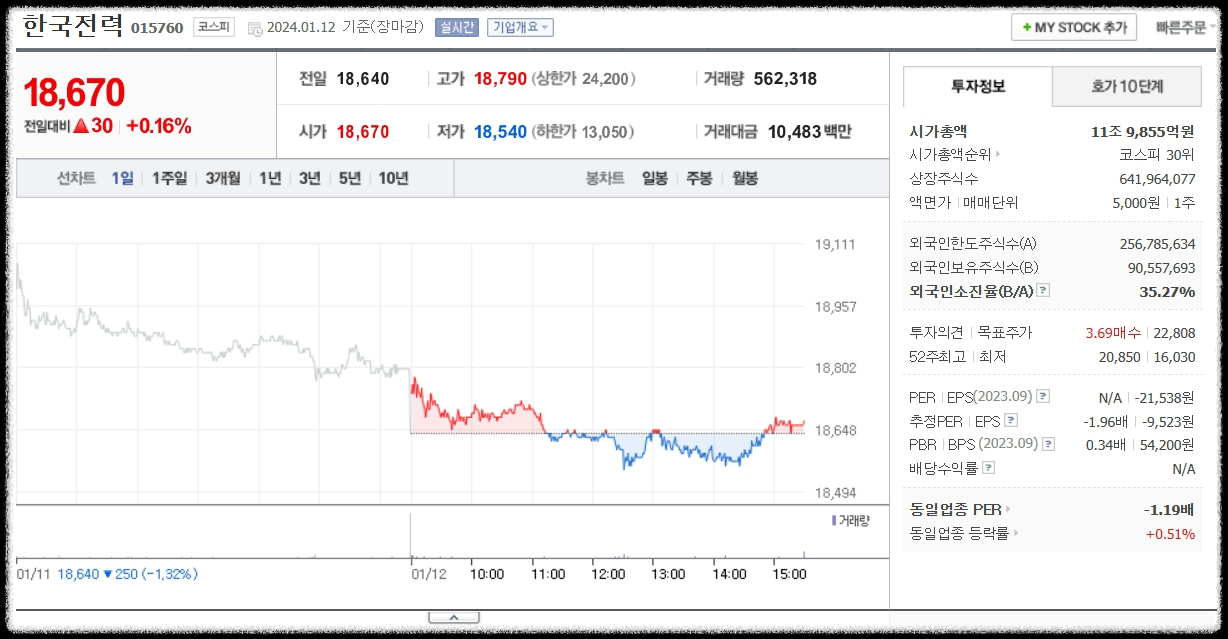Expand 시가총액순위 arrow link
The image size is (1228, 639).
pyautogui.click(x=997, y=155)
